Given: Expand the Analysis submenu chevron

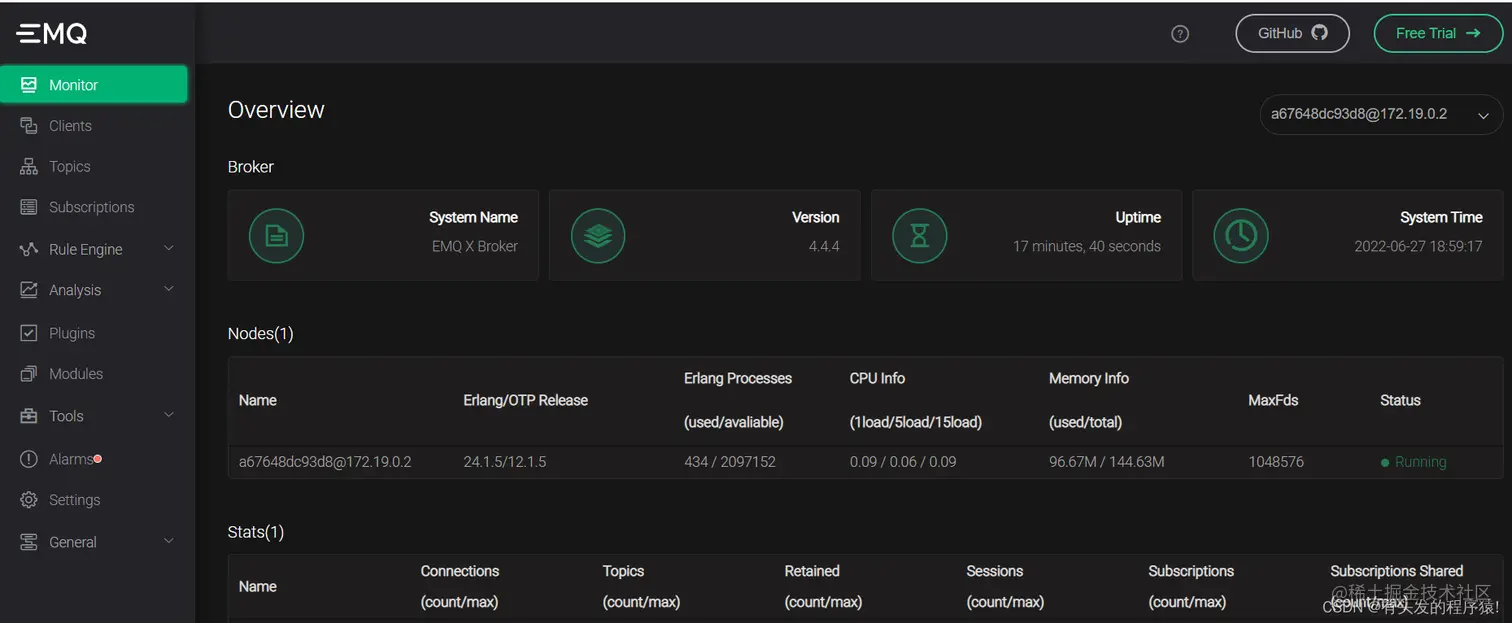Looking at the screenshot, I should pyautogui.click(x=168, y=289).
